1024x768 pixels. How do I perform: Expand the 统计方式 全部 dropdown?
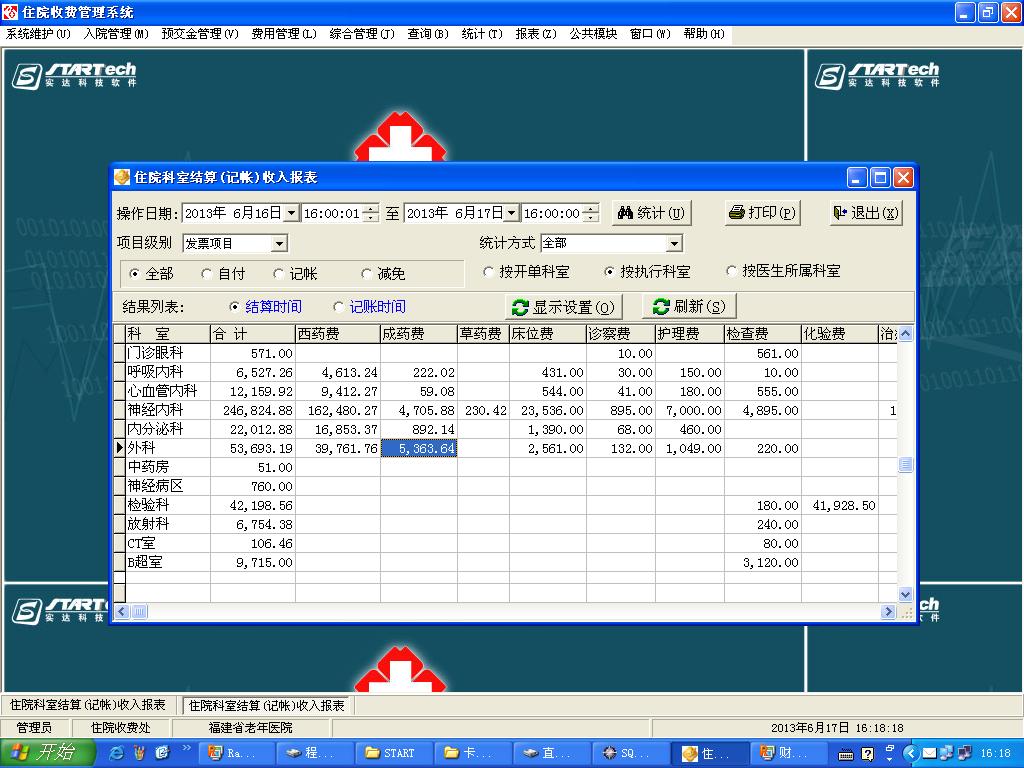[x=674, y=244]
